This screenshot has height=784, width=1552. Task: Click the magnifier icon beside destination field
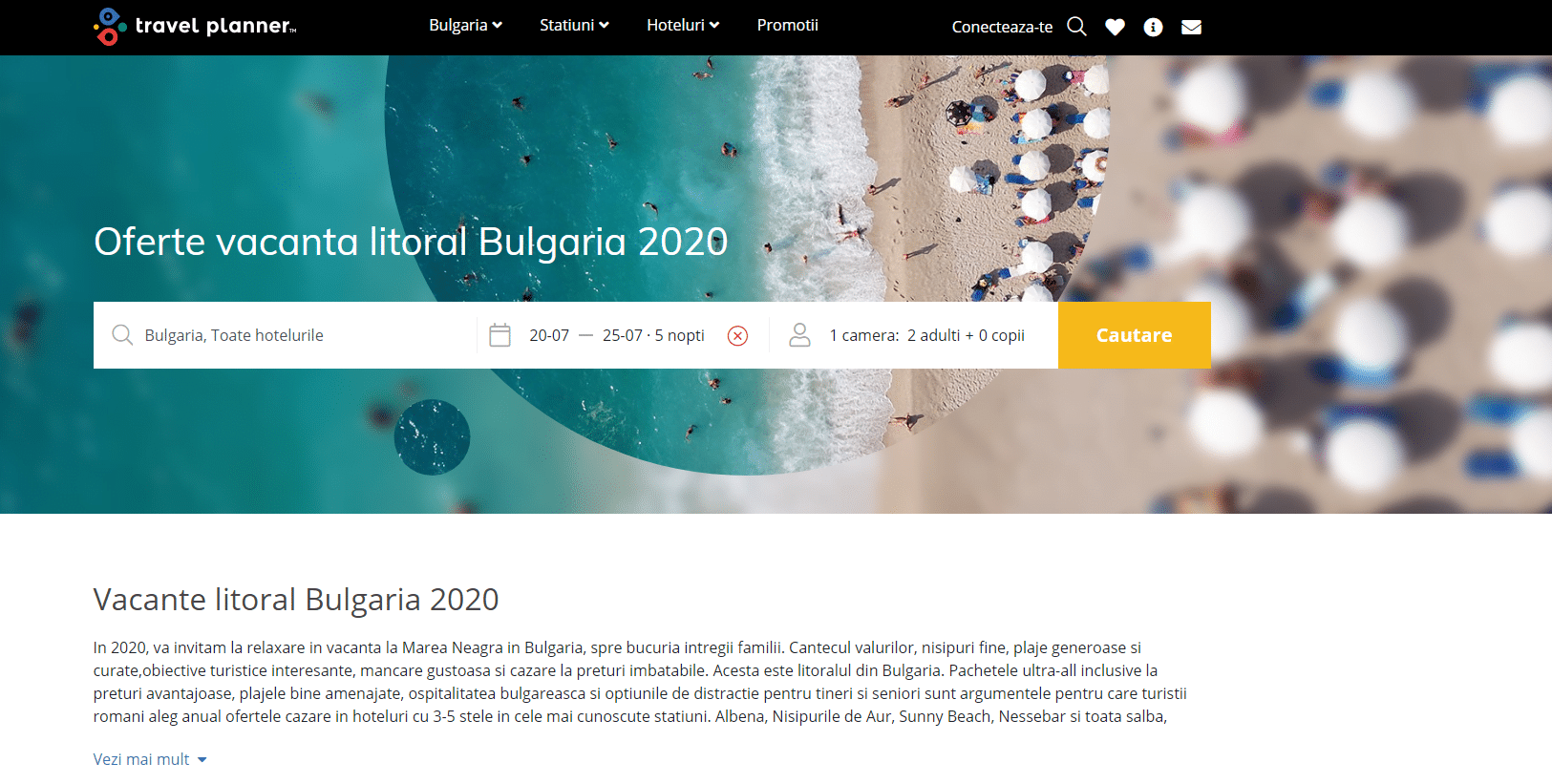[122, 335]
